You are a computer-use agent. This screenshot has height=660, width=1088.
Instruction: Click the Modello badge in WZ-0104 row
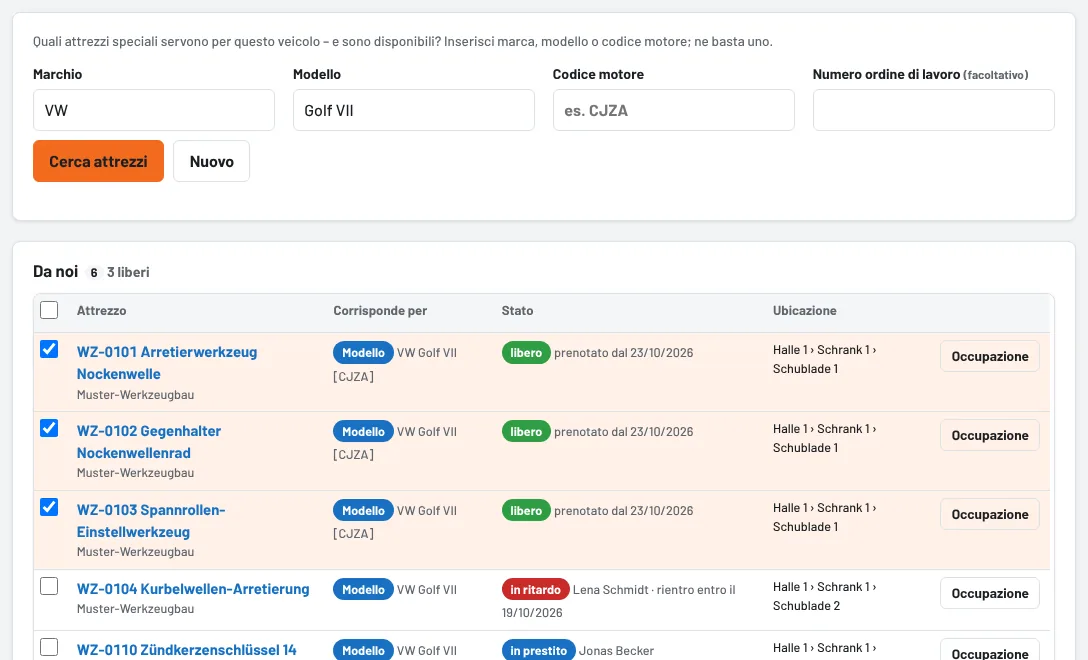coord(364,590)
